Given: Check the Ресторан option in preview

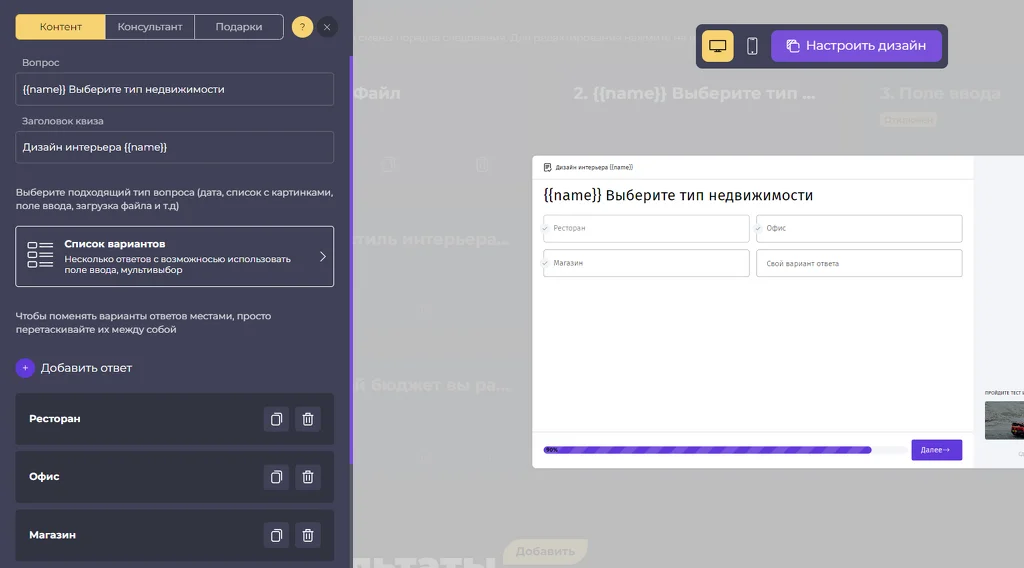Looking at the screenshot, I should [x=646, y=229].
